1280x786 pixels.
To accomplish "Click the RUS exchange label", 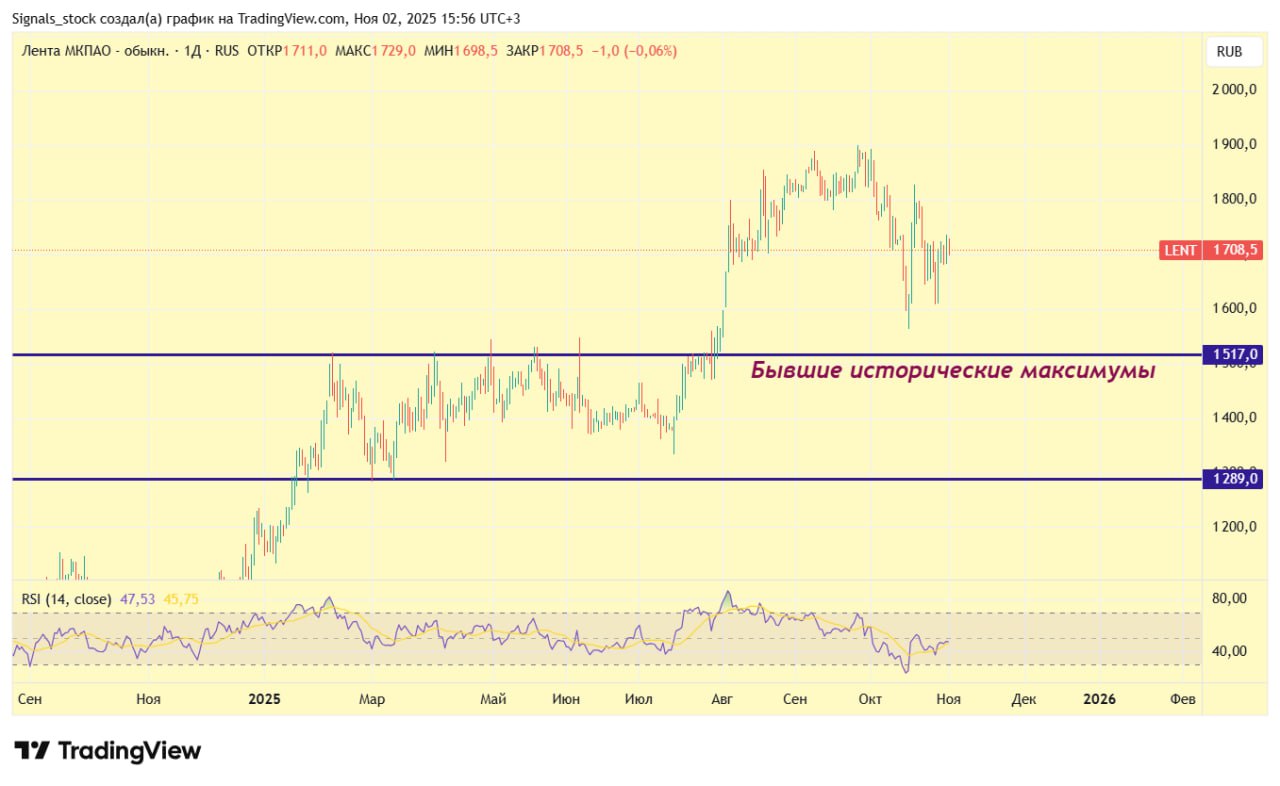I will (226, 50).
